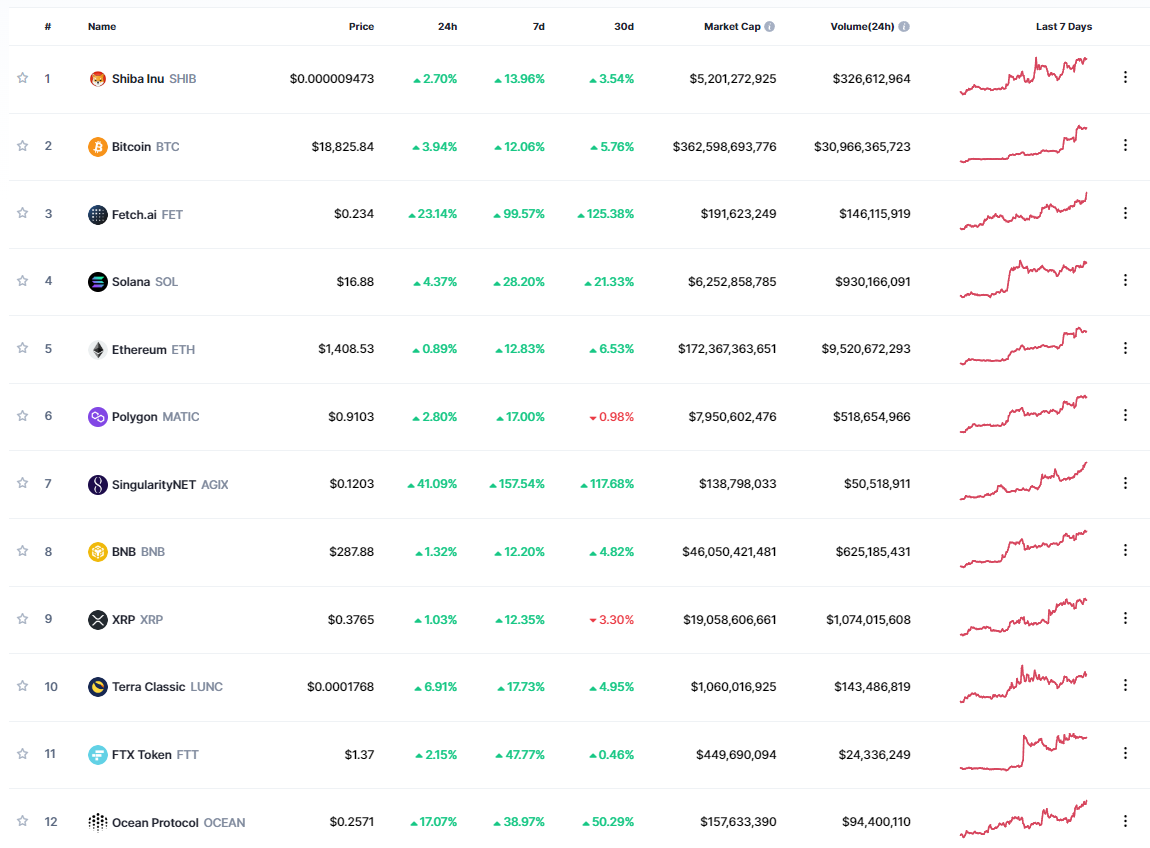The image size is (1150, 848).
Task: Toggle the watchlist star for Ethereum
Action: [x=23, y=348]
